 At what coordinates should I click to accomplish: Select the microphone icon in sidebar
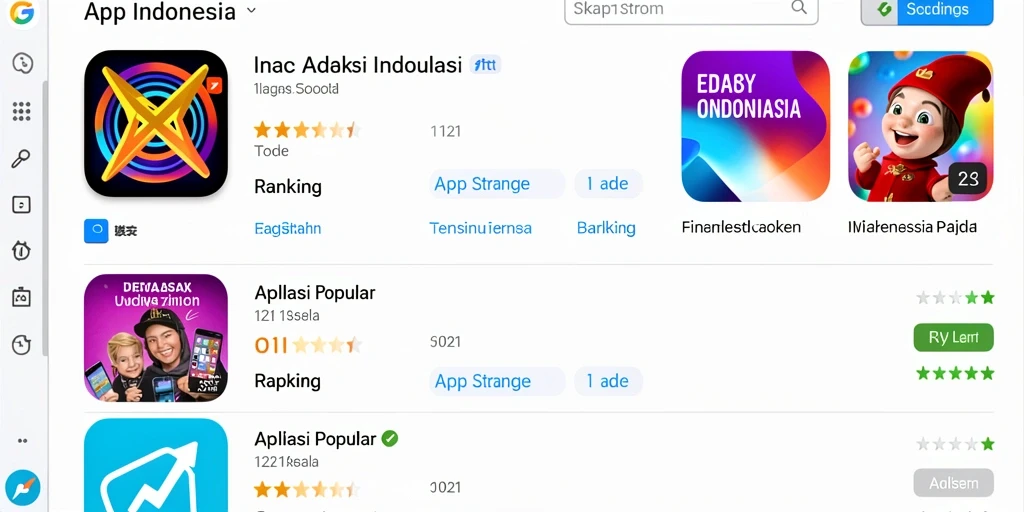pyautogui.click(x=21, y=159)
